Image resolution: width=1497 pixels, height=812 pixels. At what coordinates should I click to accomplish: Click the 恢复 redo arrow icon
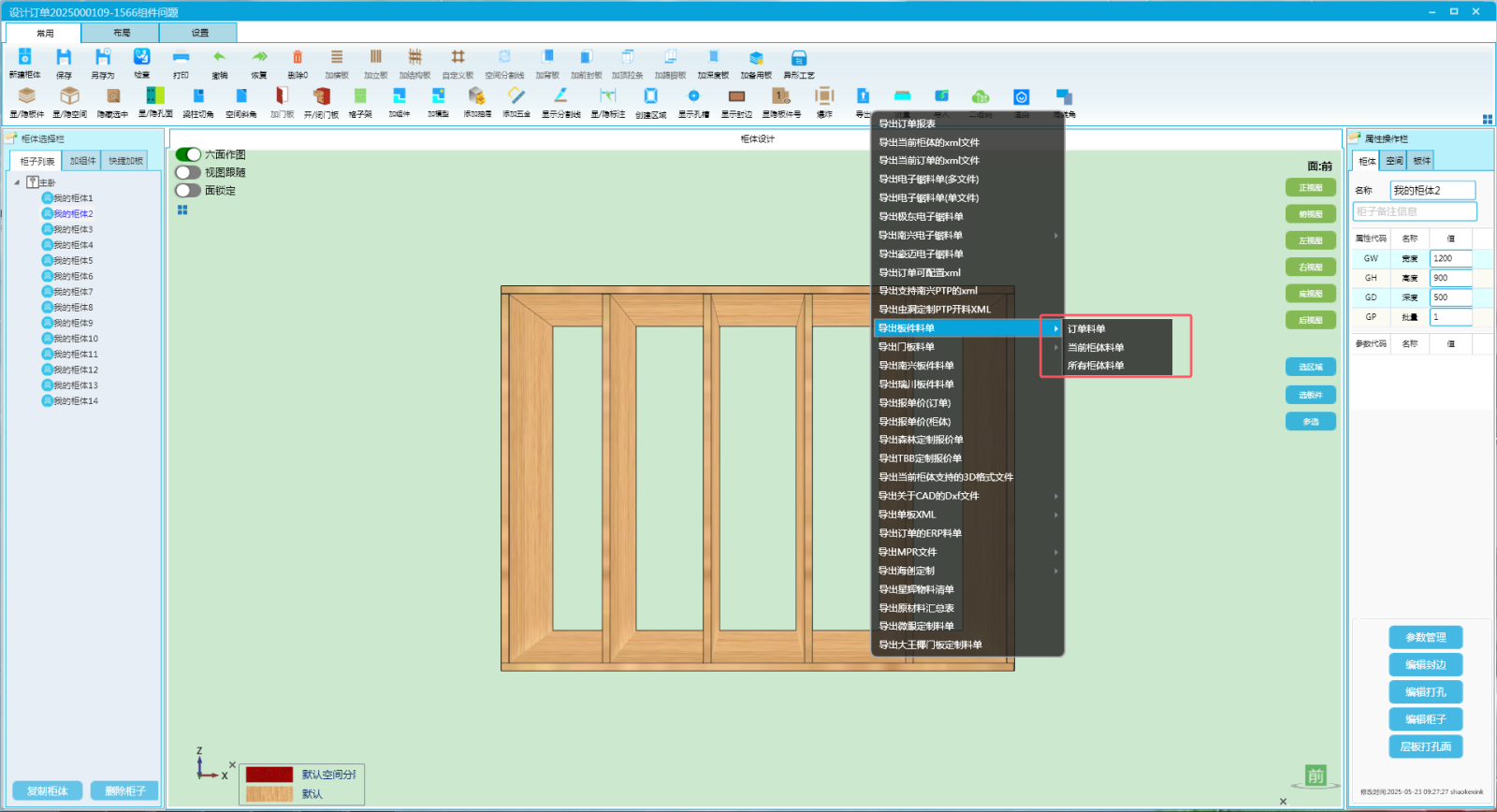tap(259, 57)
